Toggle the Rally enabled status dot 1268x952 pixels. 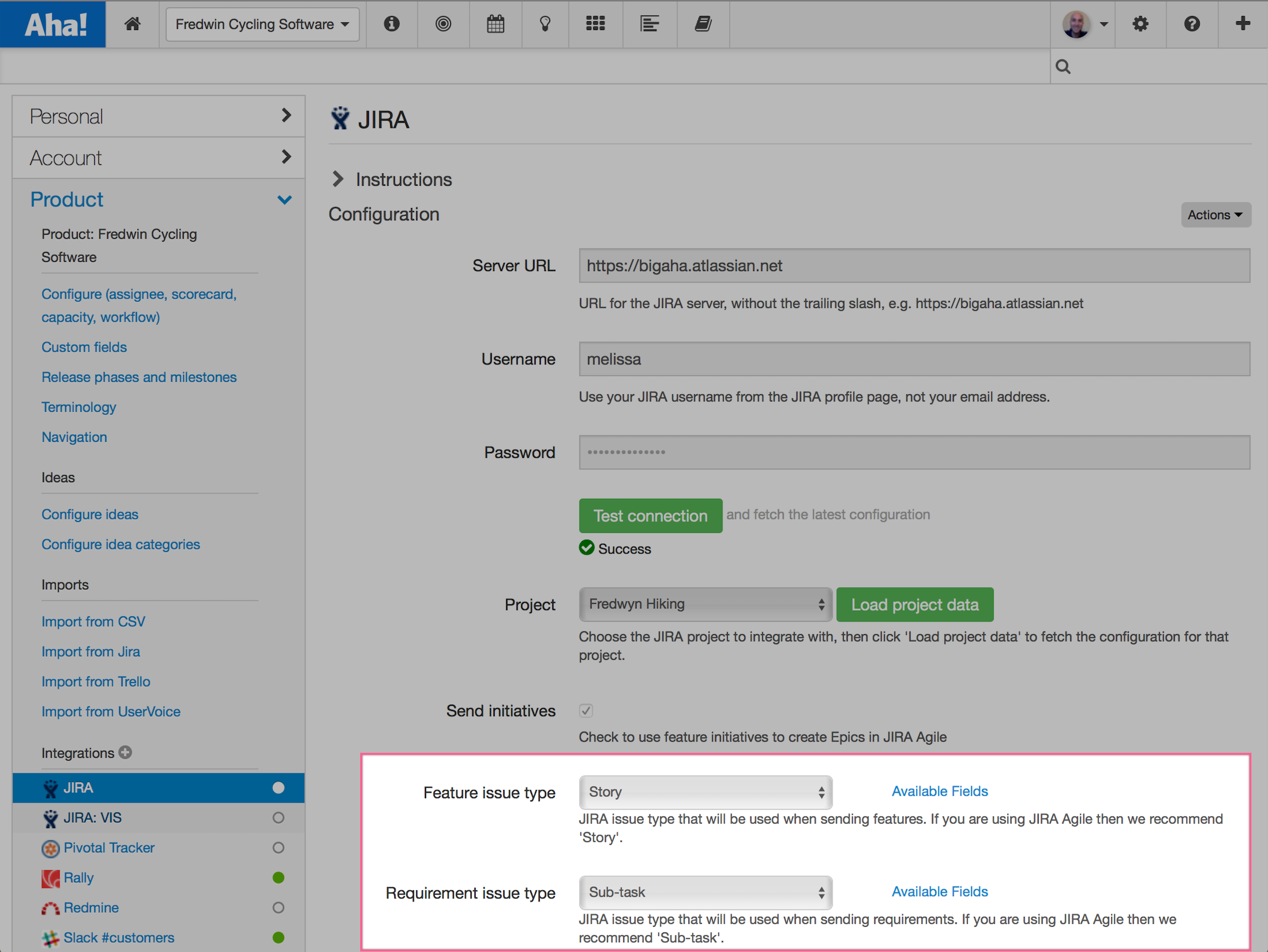pyautogui.click(x=278, y=877)
